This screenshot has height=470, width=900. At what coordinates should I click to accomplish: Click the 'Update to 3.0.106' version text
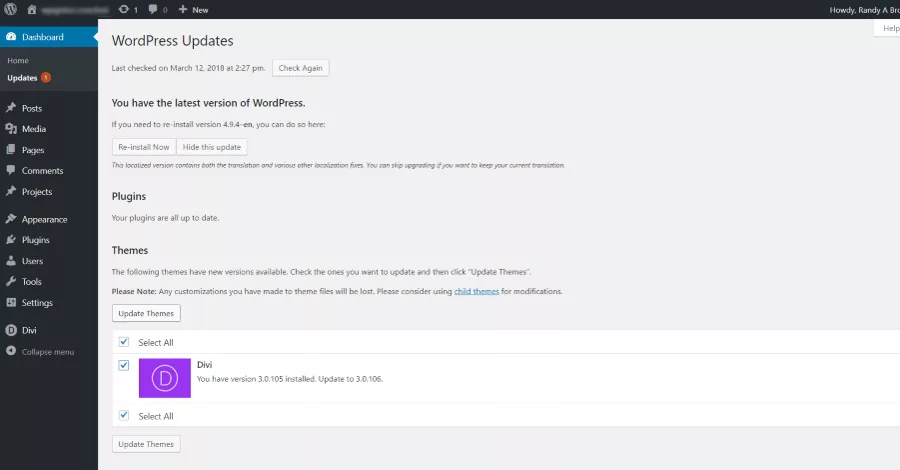350,379
